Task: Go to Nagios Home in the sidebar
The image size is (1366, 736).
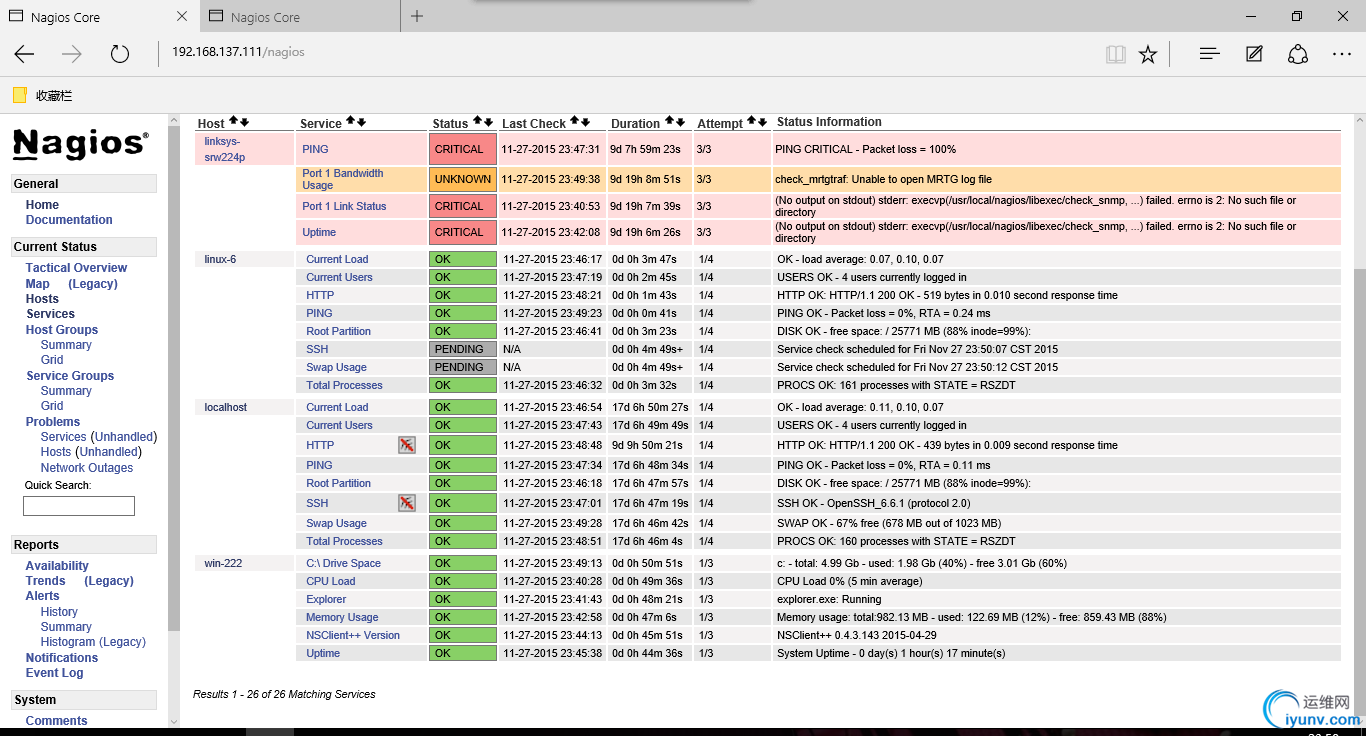Action: point(42,205)
